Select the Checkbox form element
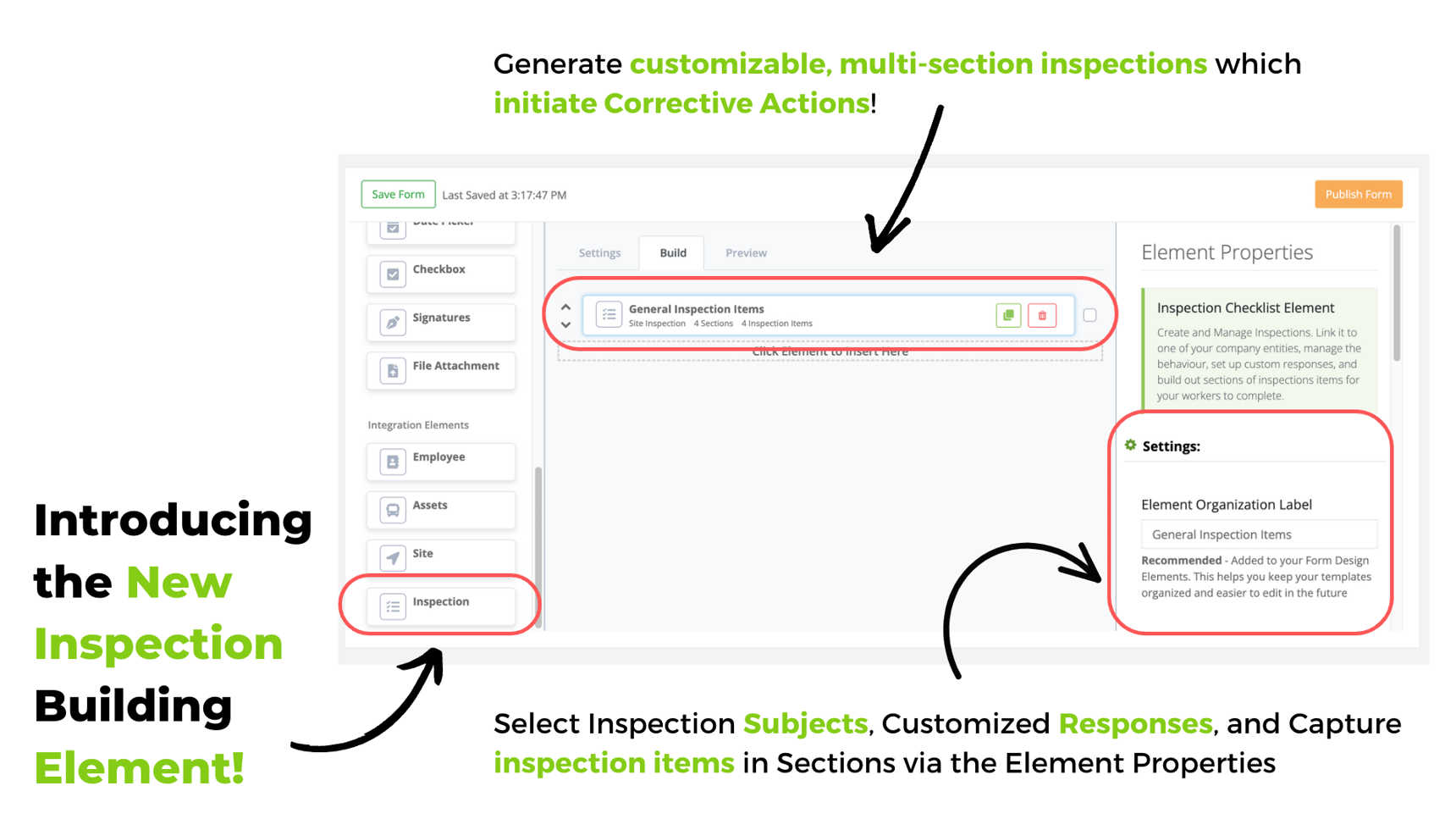The width and height of the screenshot is (1456, 819). click(x=440, y=273)
